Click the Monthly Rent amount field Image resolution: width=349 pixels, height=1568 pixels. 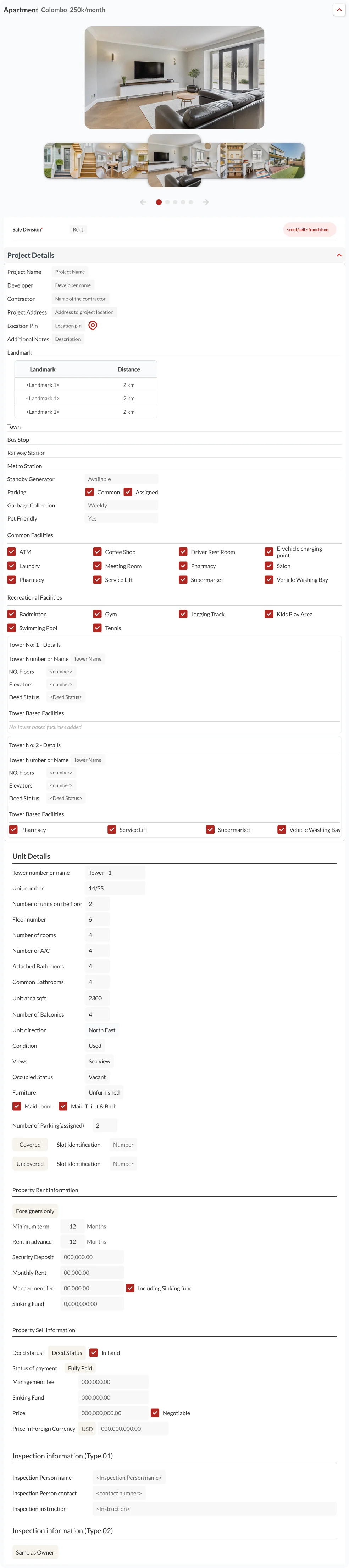[x=92, y=1272]
